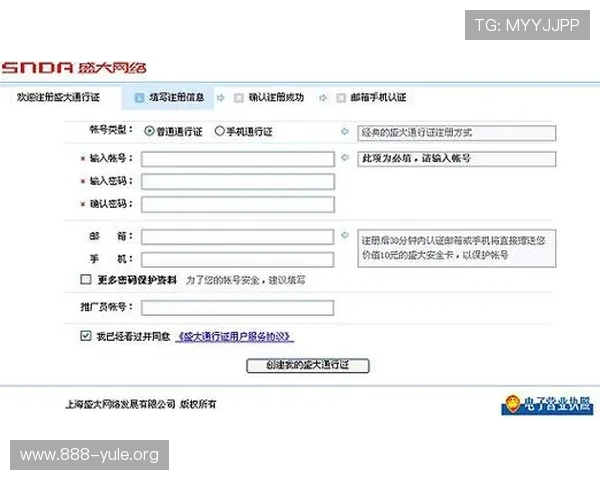Click the 填写注册信息 step icon
The image size is (600, 480).
point(139,98)
